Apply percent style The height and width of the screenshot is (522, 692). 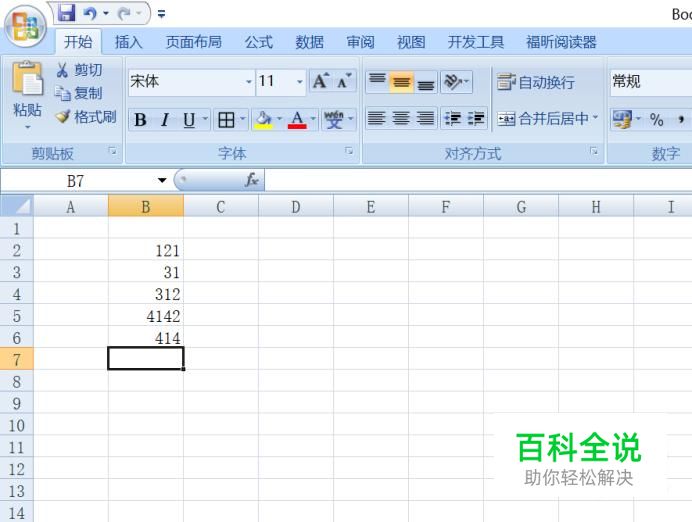[x=657, y=119]
